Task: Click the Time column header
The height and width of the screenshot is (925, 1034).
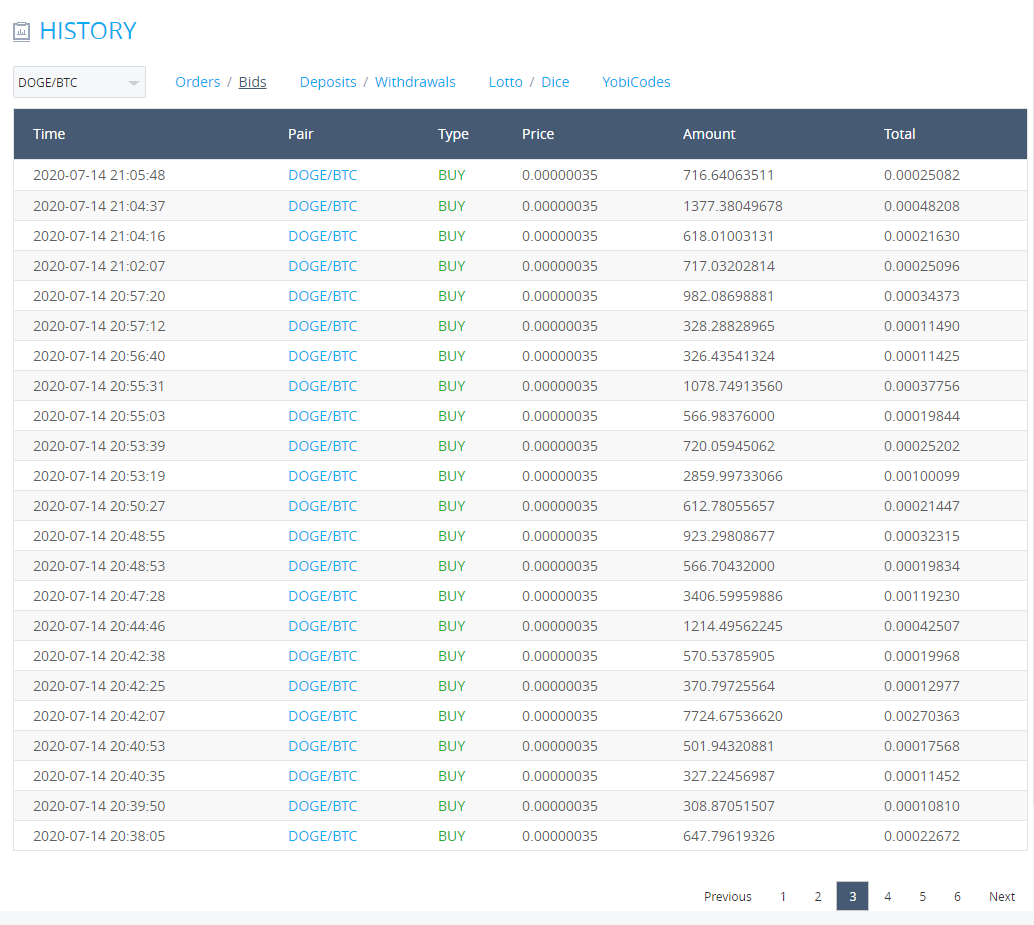Action: click(x=49, y=134)
